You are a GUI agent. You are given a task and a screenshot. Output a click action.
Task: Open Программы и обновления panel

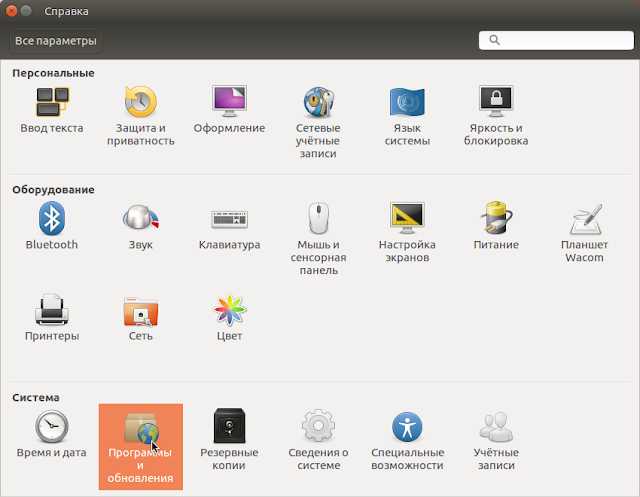coord(141,447)
